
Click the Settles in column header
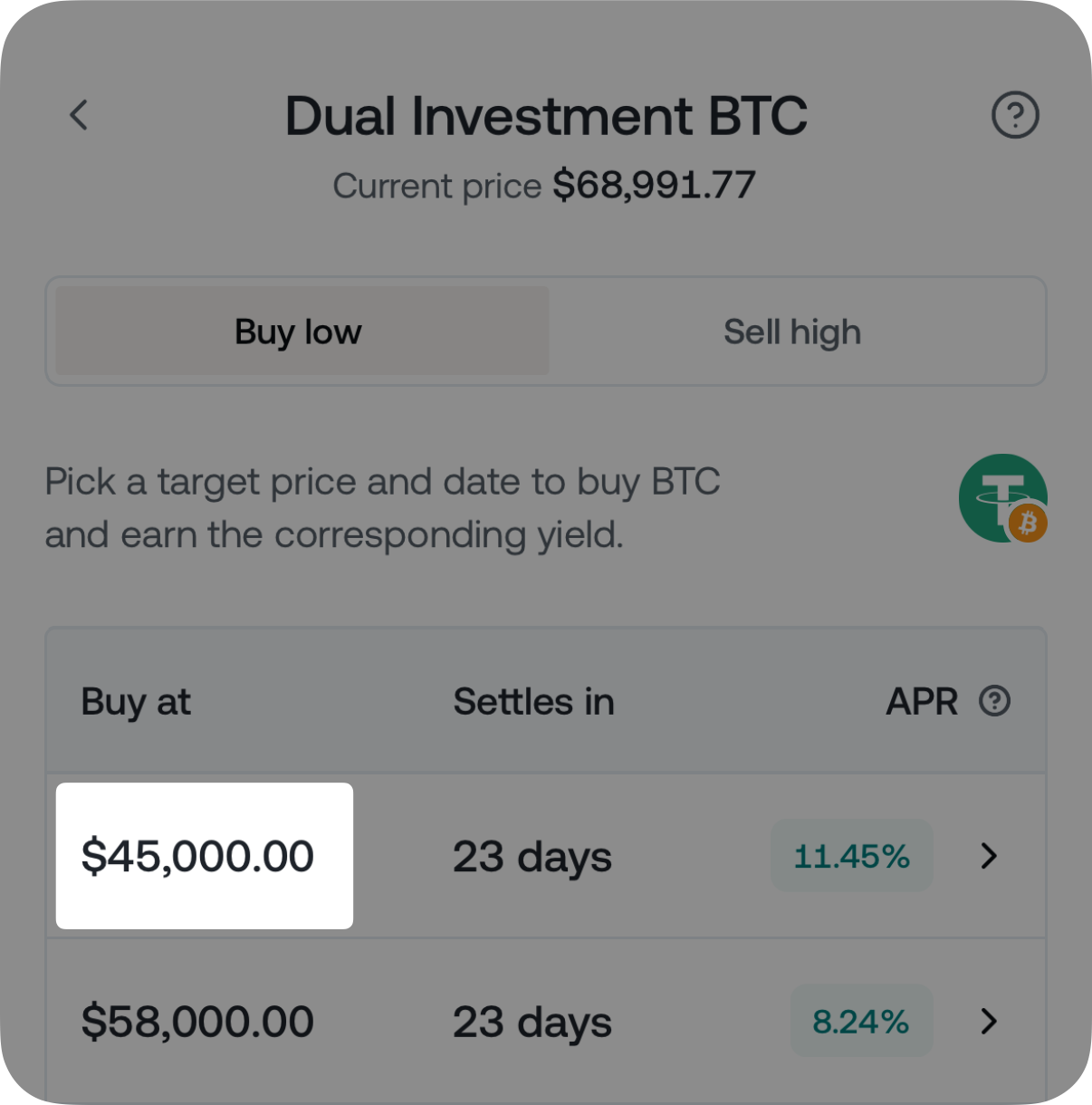pyautogui.click(x=533, y=702)
